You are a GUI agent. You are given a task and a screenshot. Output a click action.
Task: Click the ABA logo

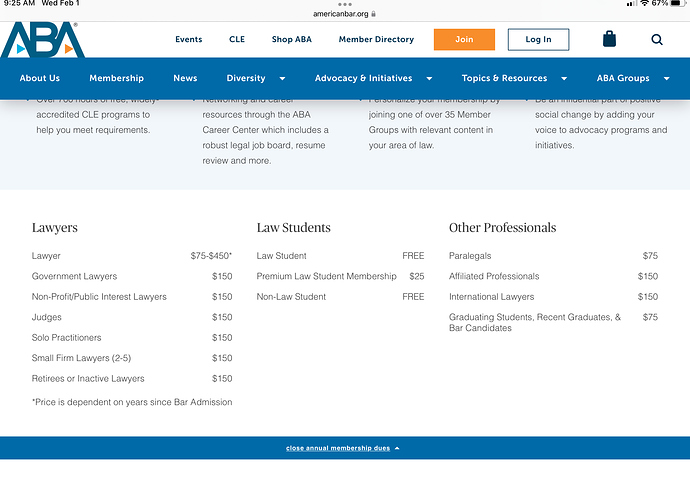pyautogui.click(x=43, y=40)
